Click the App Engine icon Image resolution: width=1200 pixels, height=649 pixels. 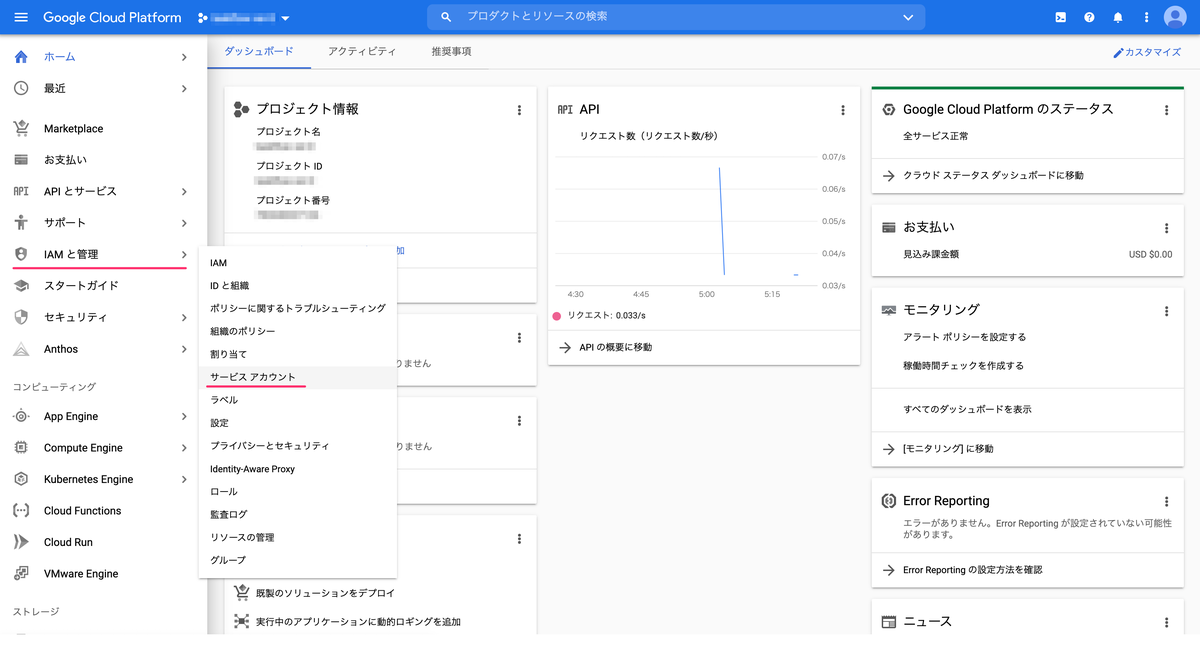(21, 416)
